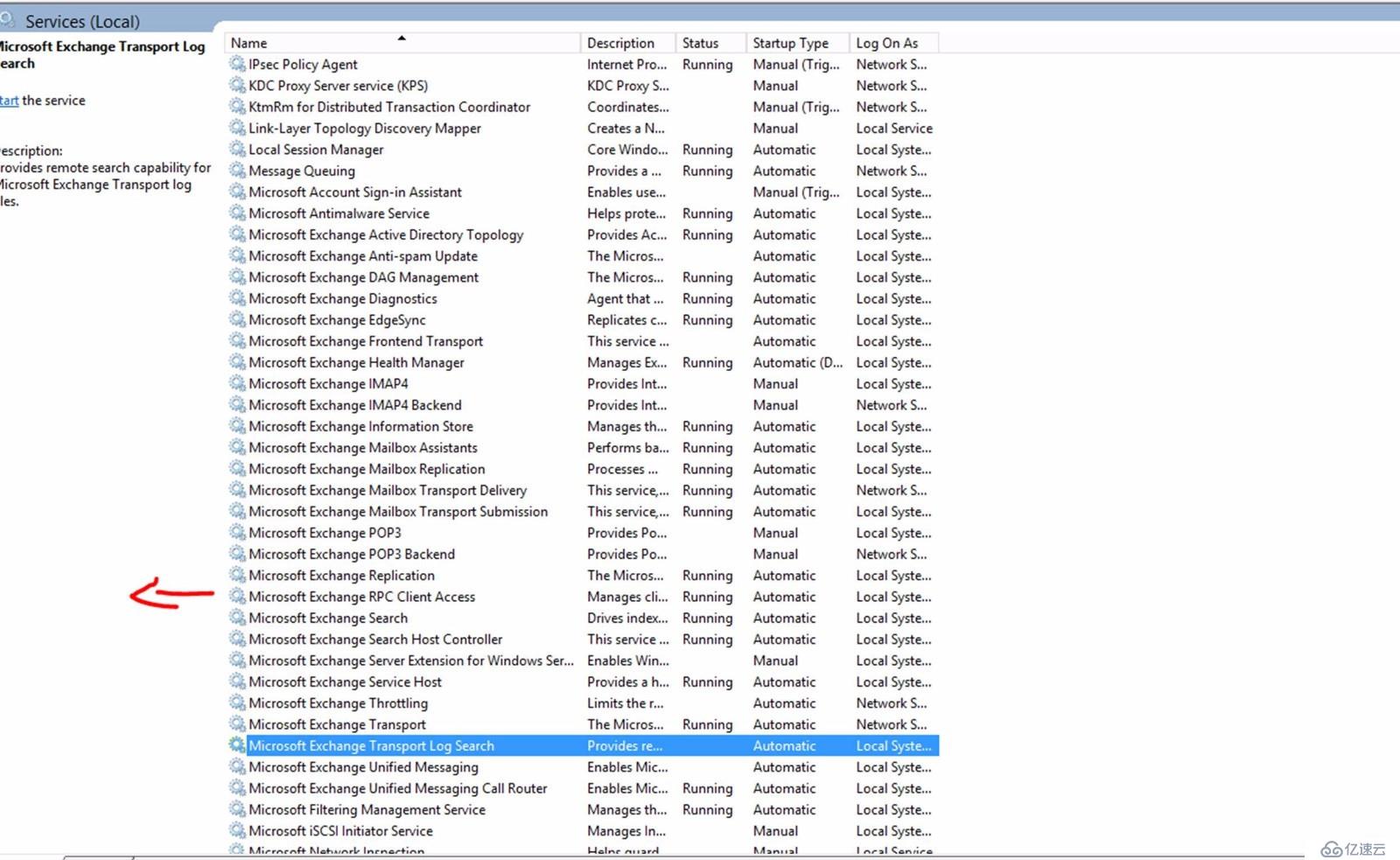The width and height of the screenshot is (1400, 860).
Task: Select the Services (Local) header title
Action: tap(82, 21)
